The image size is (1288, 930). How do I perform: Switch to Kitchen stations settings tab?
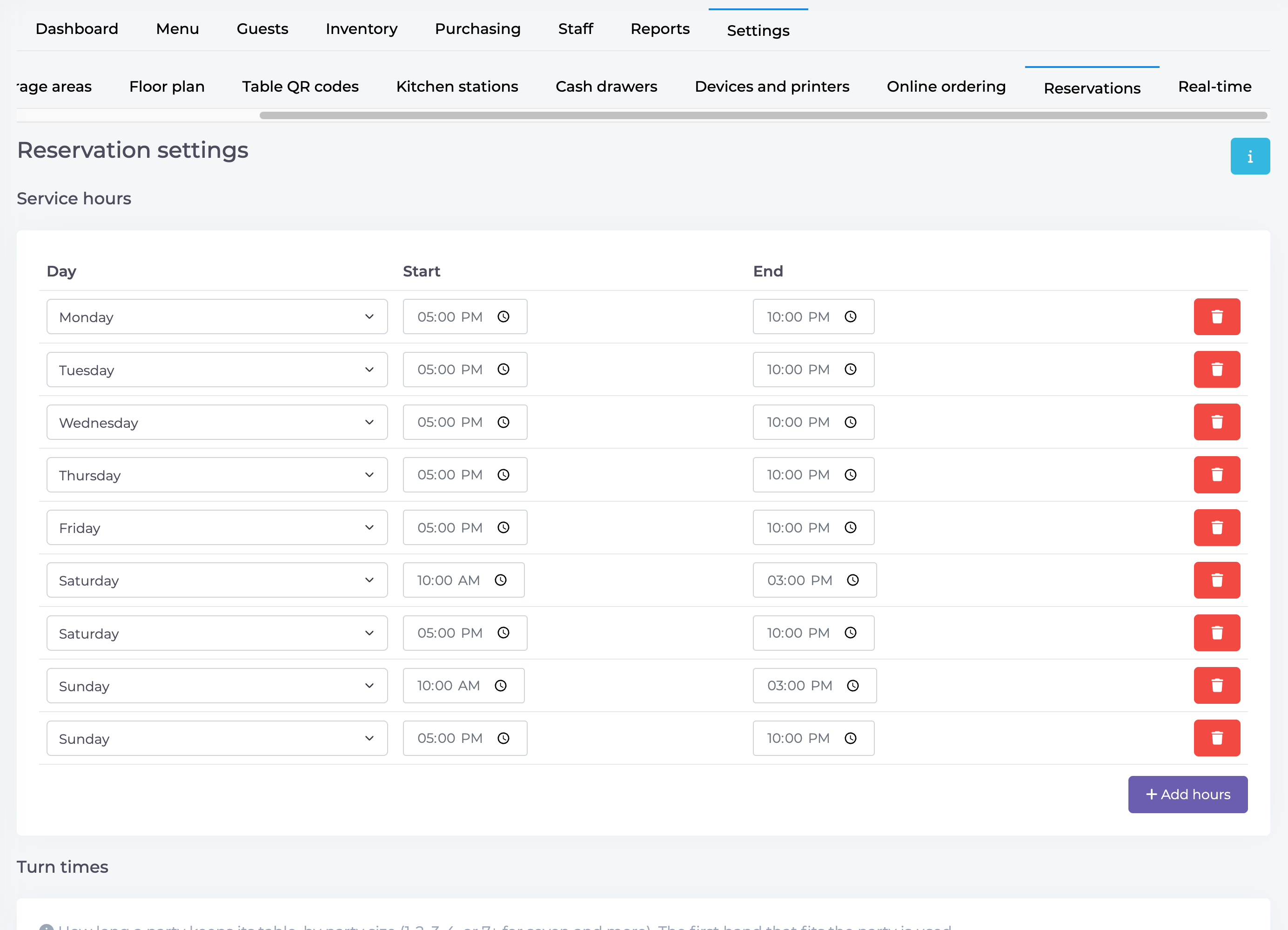(457, 87)
